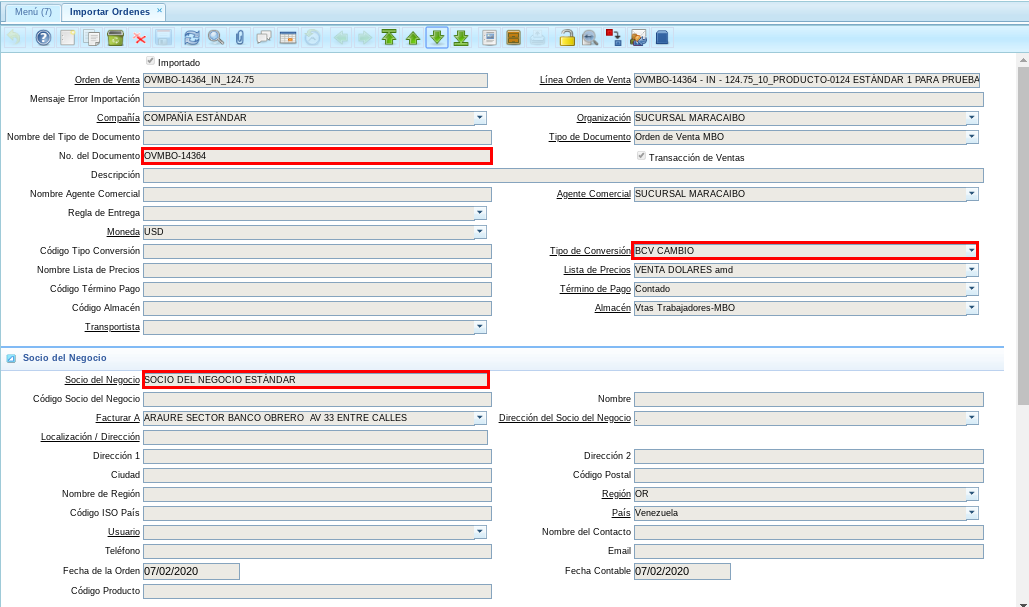Expand the Moneda USD dropdown

(480, 232)
